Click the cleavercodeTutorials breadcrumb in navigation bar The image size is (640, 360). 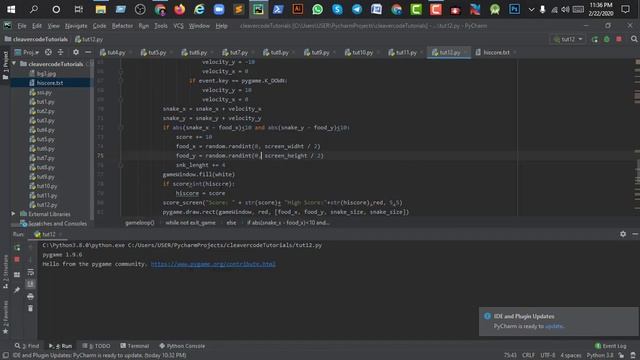click(36, 39)
